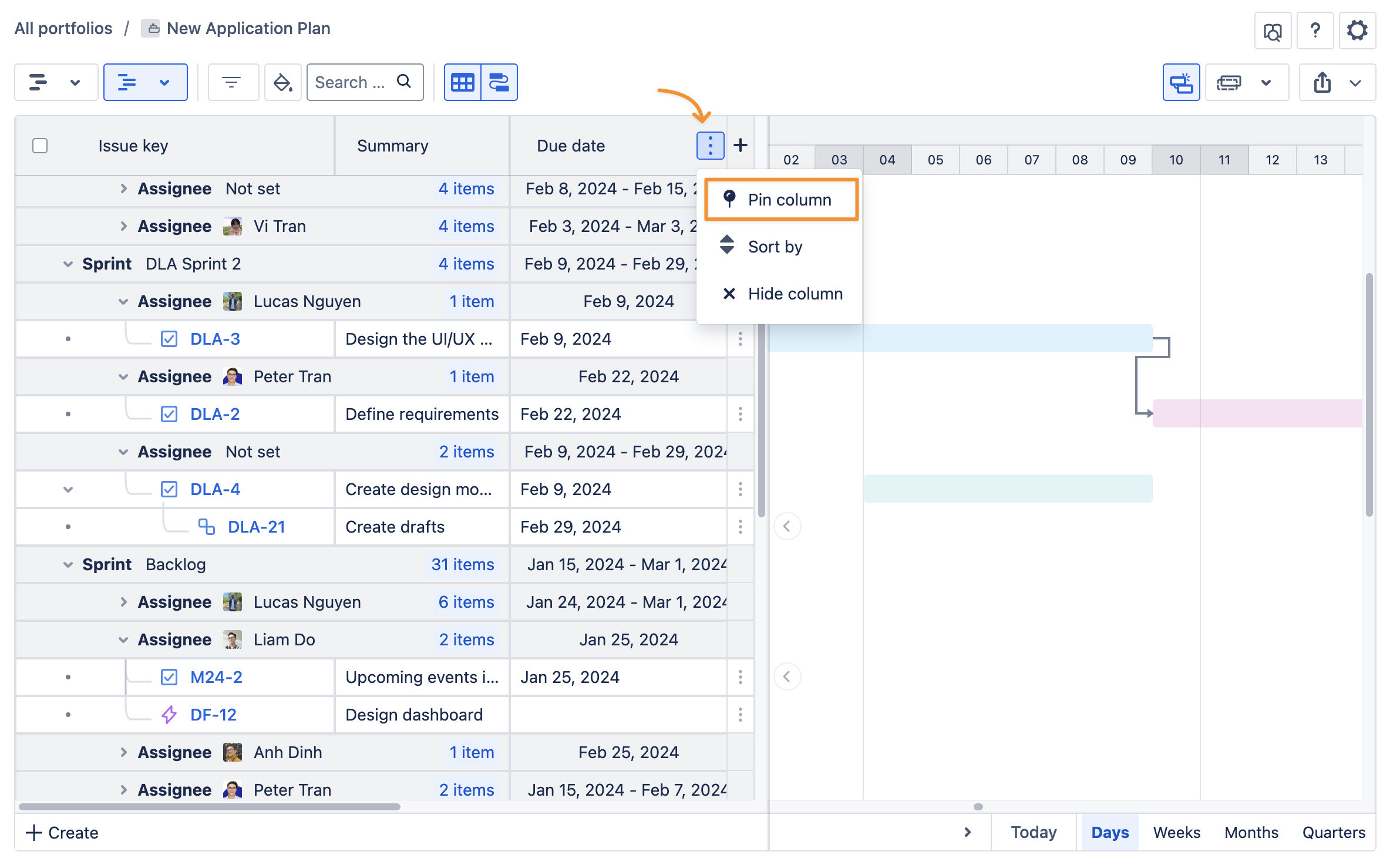Viewport: 1400px width, 855px height.
Task: Open the DLA-3 issue link
Action: point(215,339)
